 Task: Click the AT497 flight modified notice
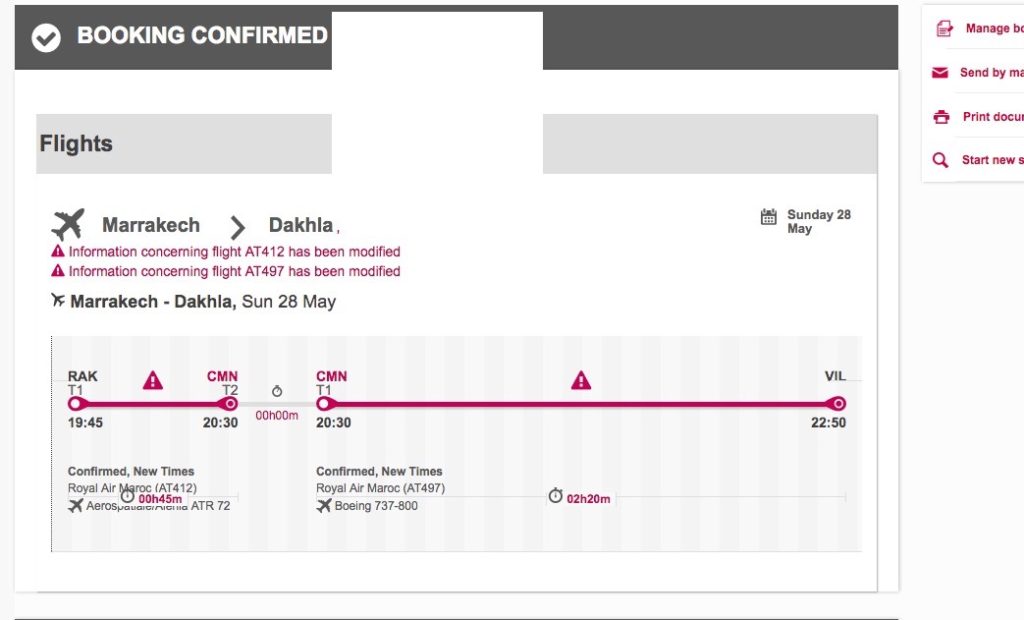click(234, 272)
